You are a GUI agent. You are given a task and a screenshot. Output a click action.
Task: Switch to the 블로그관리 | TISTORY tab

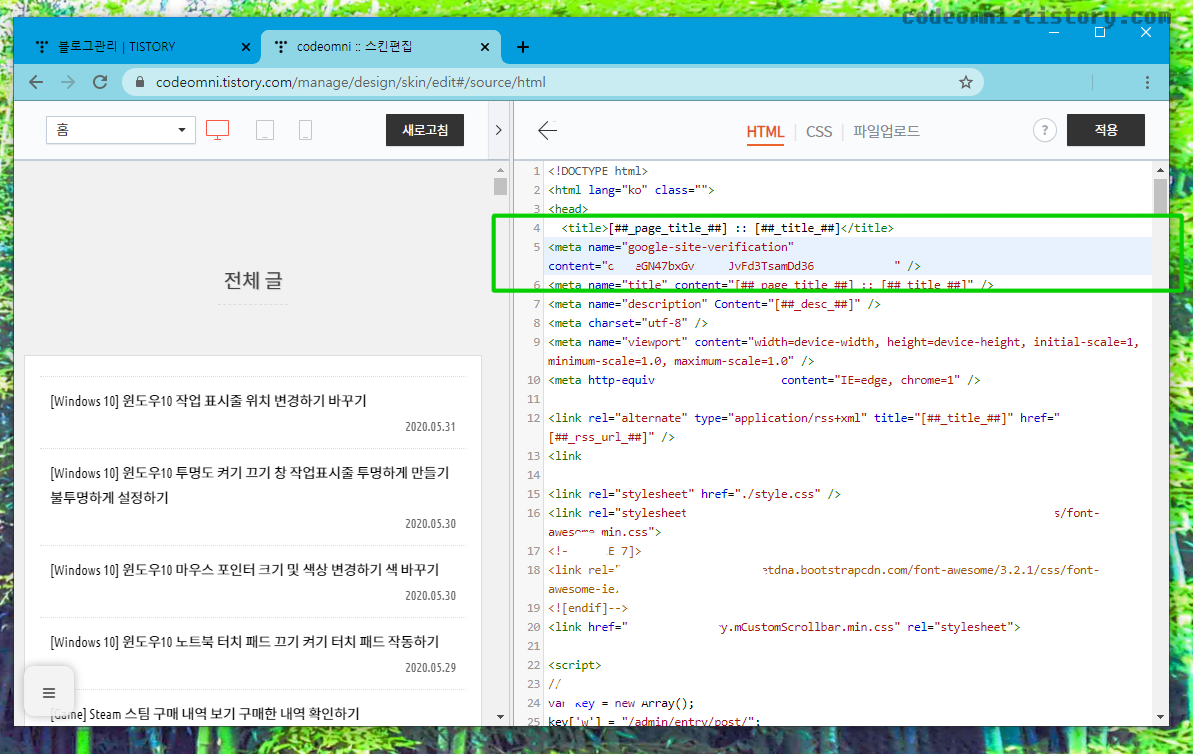click(x=116, y=46)
